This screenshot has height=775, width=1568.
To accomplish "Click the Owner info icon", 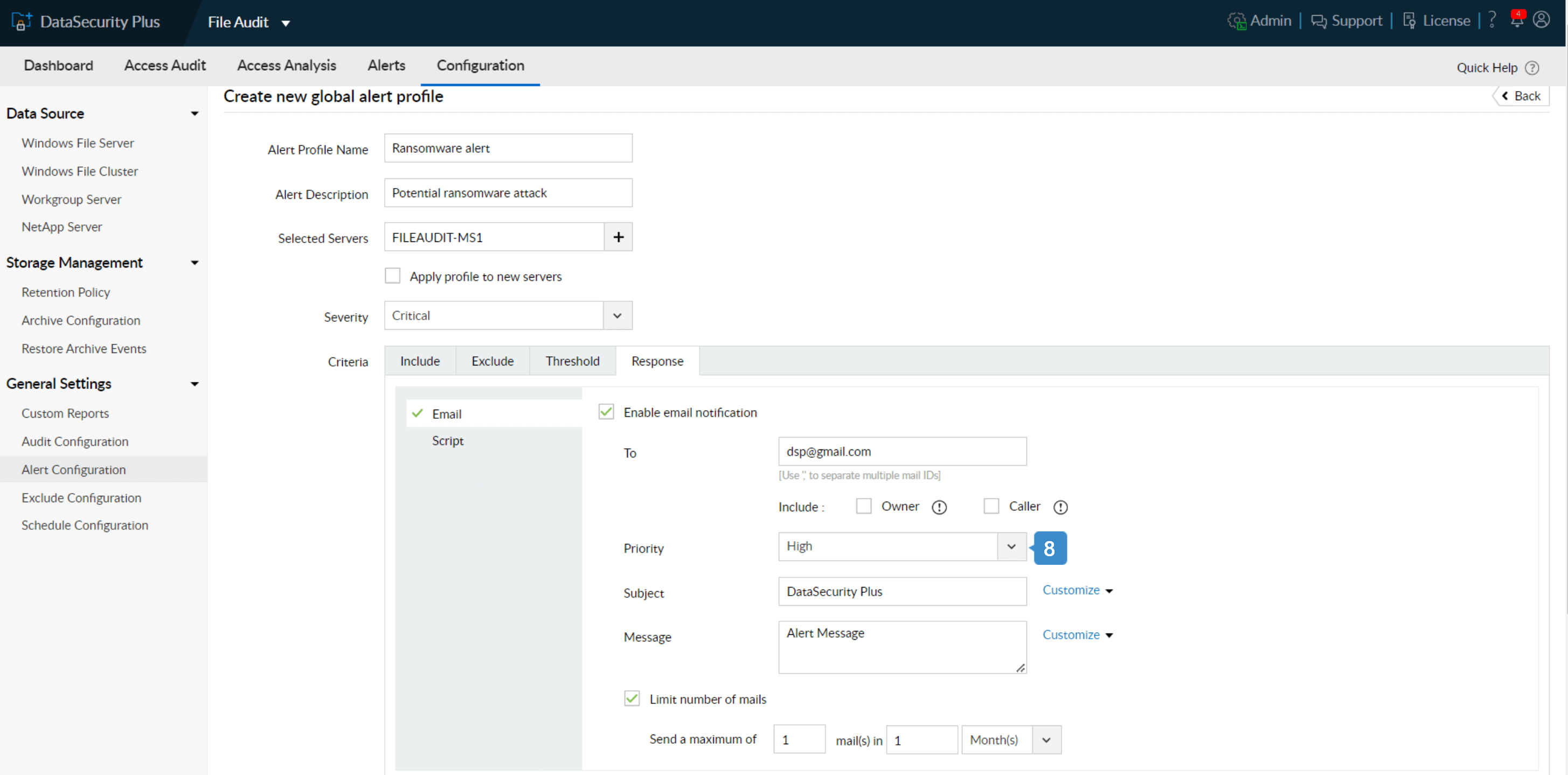I will tap(939, 507).
